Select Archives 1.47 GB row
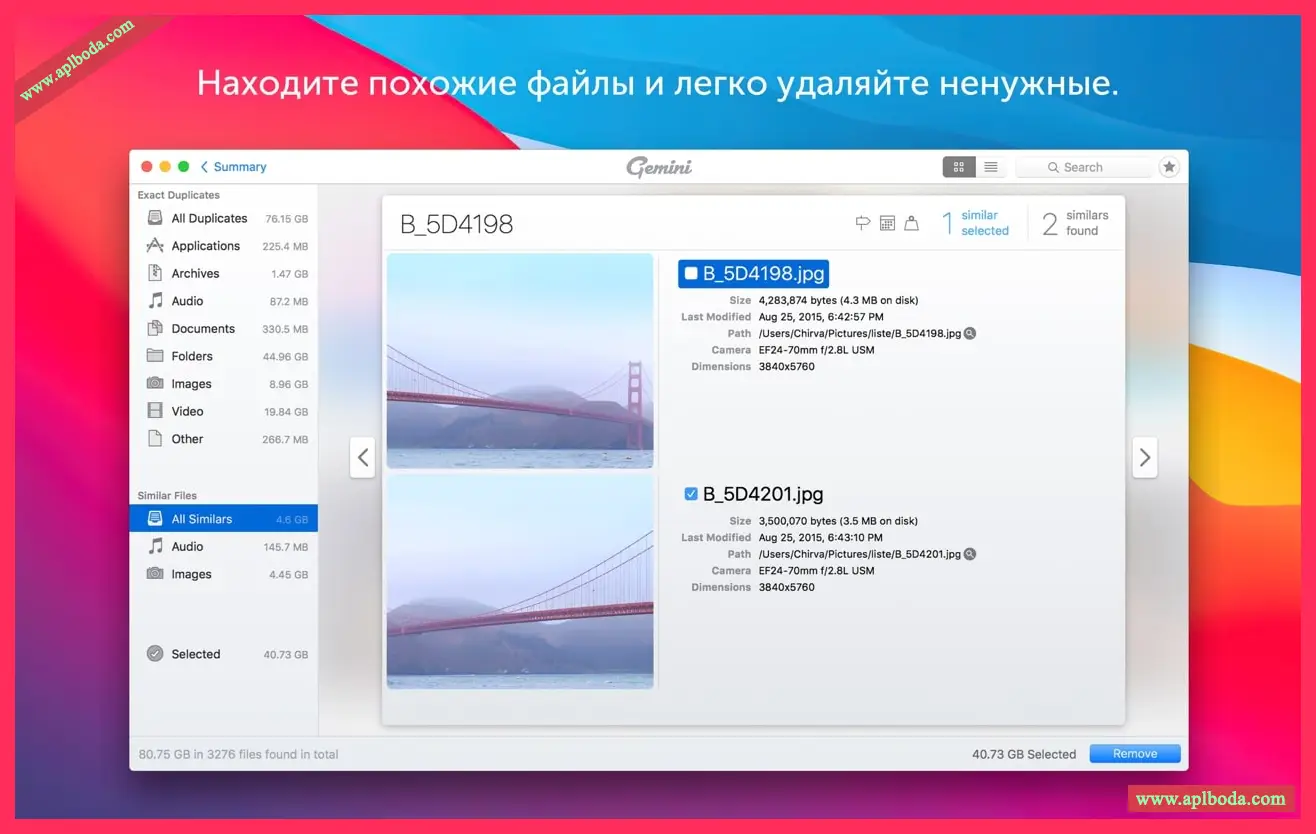This screenshot has width=1316, height=834. pos(224,273)
